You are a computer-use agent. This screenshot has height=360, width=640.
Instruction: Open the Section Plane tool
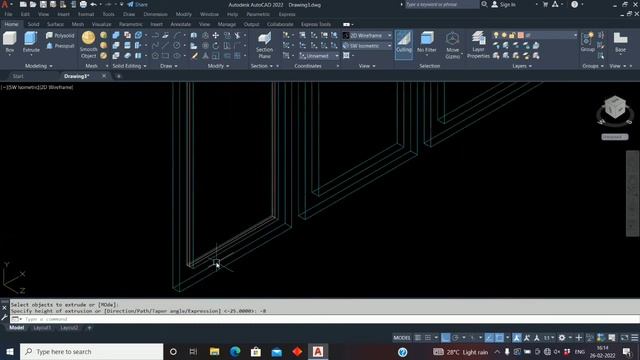coord(264,45)
